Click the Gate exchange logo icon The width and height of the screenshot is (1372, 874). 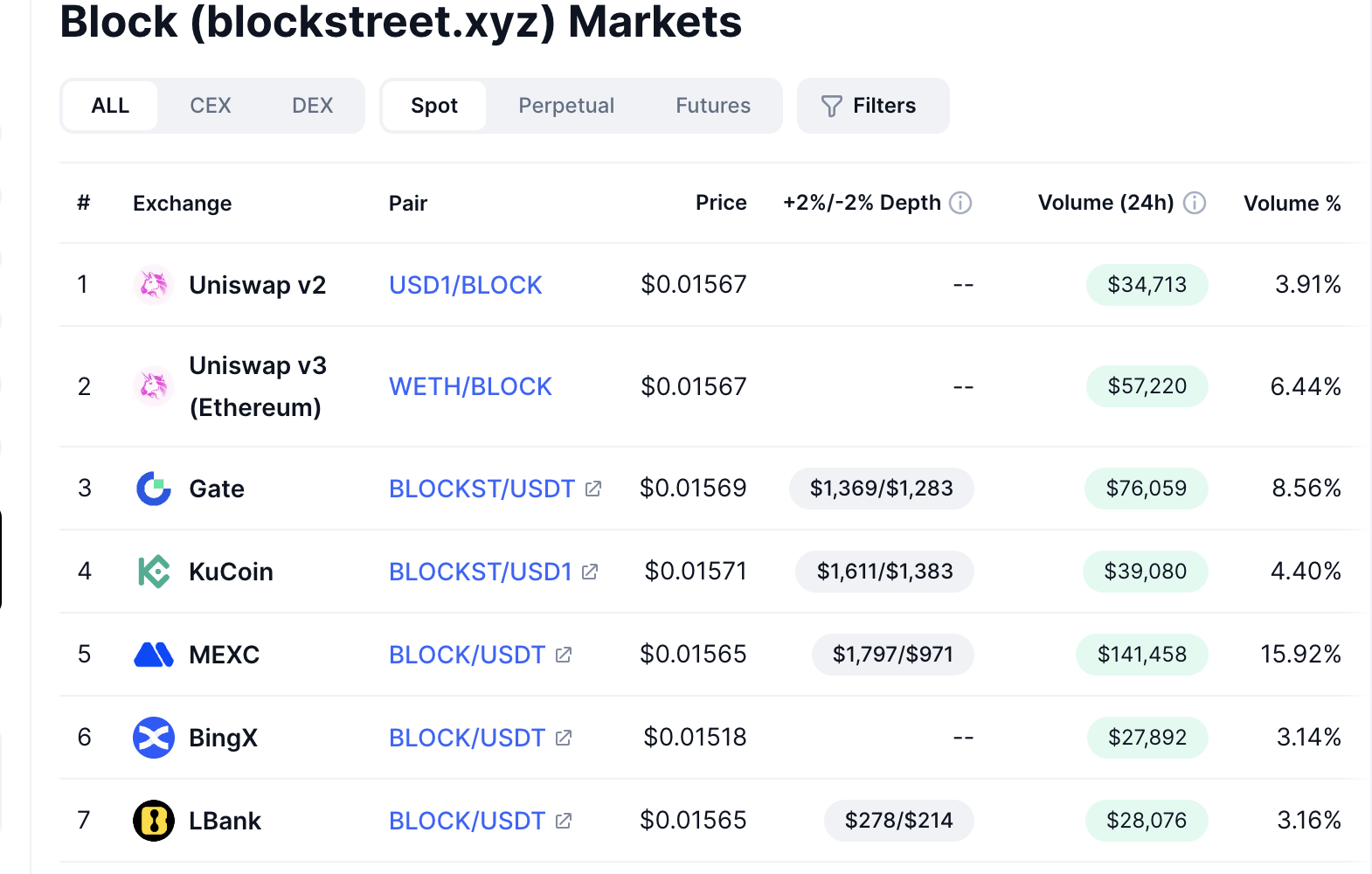coord(154,489)
